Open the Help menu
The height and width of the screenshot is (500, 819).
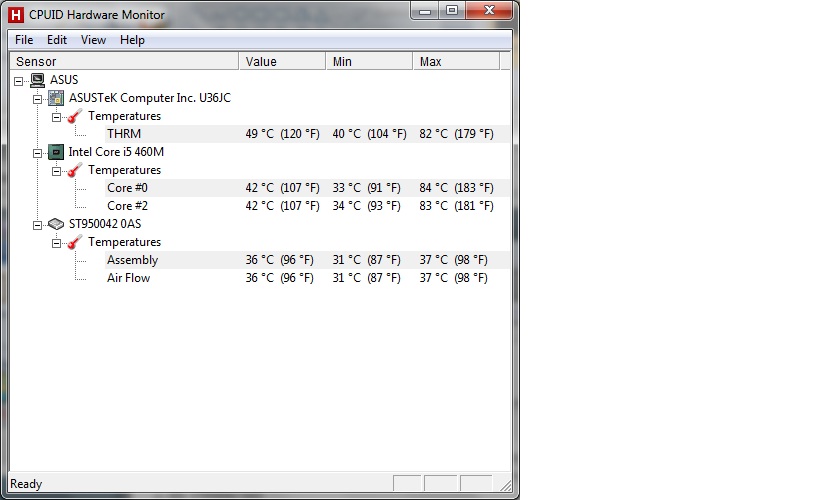tap(132, 40)
